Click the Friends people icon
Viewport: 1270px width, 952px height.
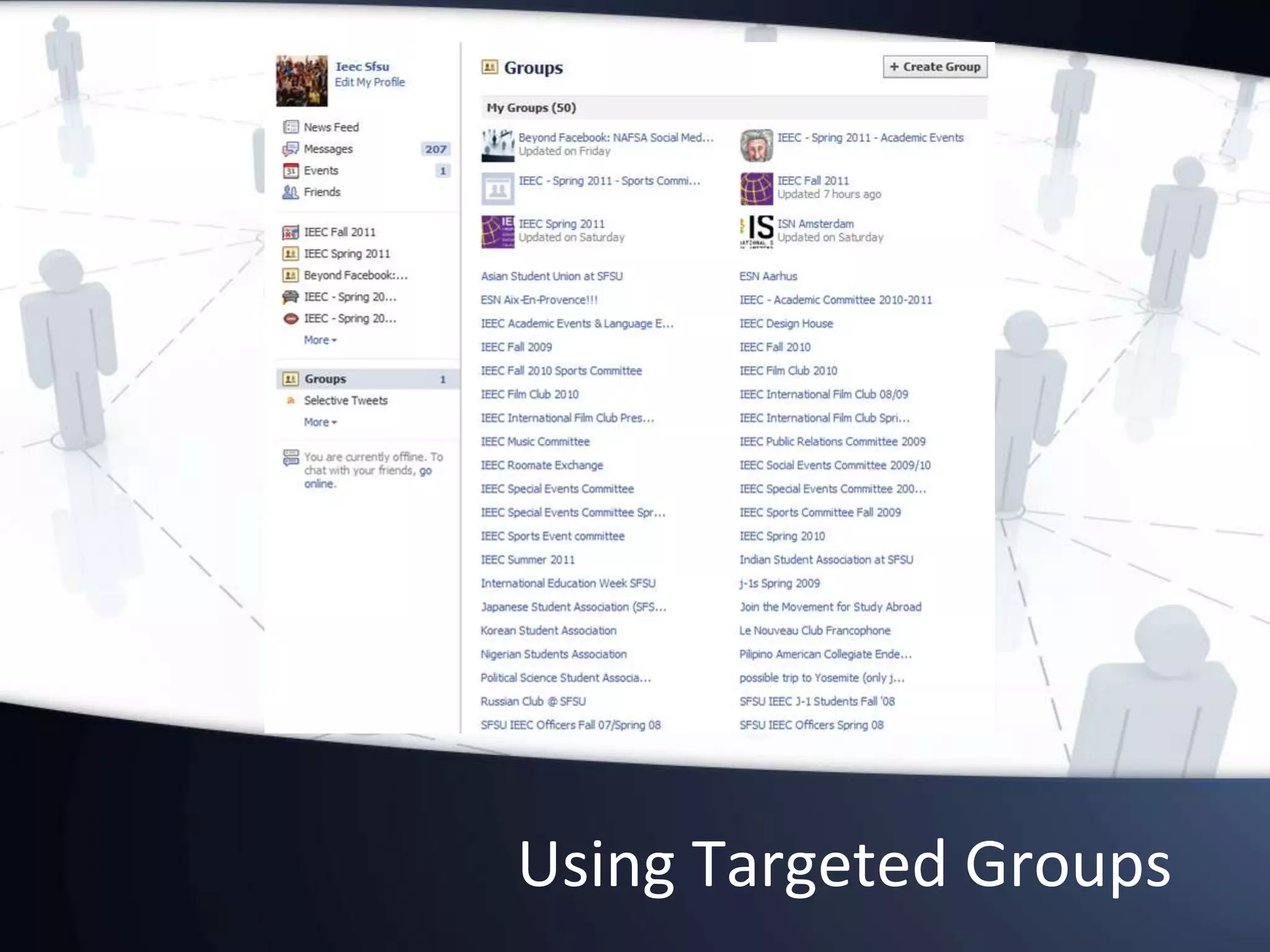click(291, 192)
